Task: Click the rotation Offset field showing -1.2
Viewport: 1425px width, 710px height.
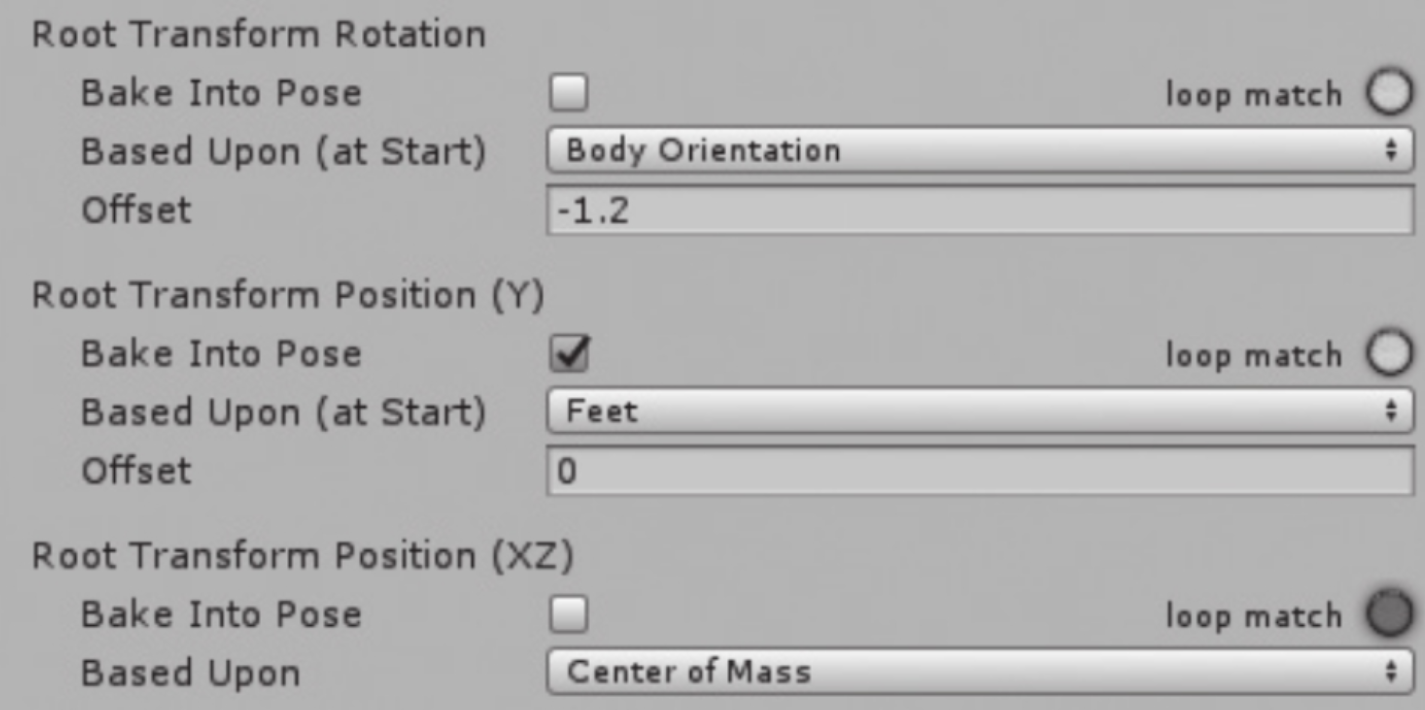Action: 979,211
